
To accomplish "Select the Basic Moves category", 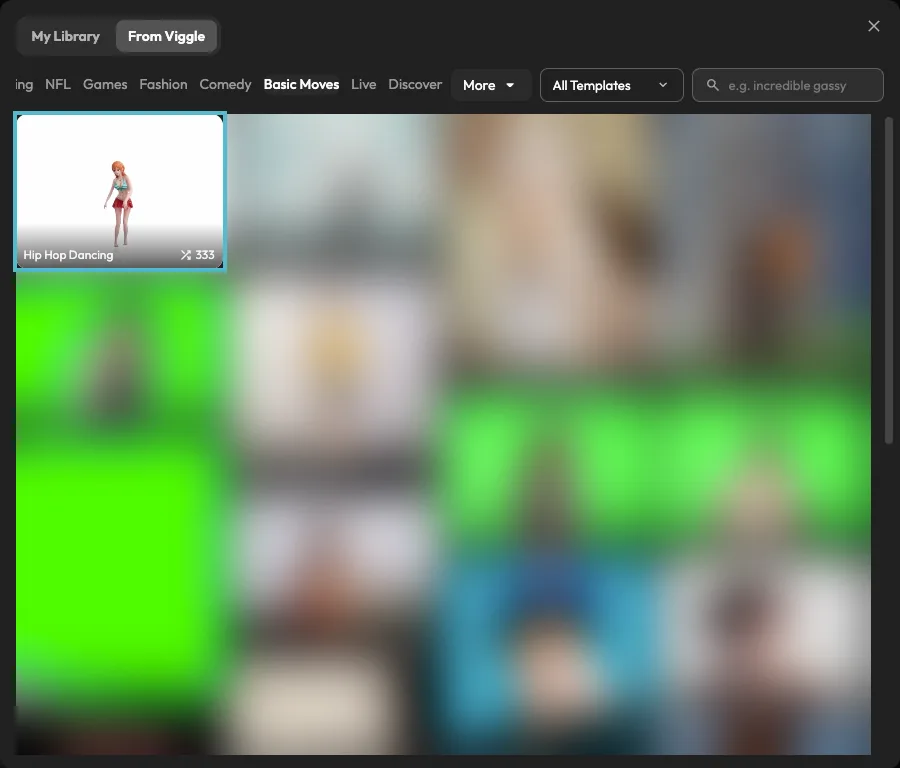I will [301, 84].
